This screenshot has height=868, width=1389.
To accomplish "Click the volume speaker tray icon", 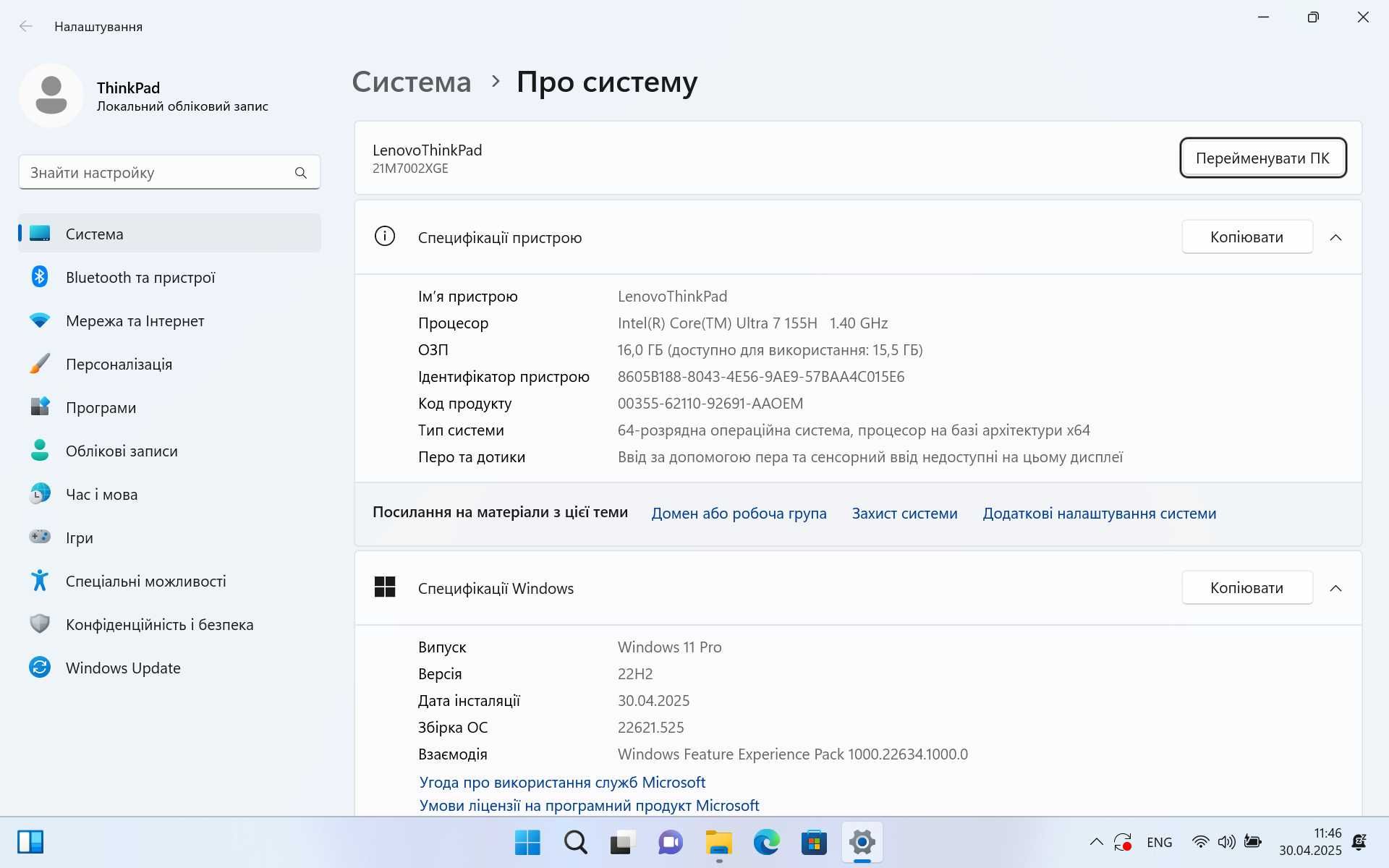I will (1226, 842).
